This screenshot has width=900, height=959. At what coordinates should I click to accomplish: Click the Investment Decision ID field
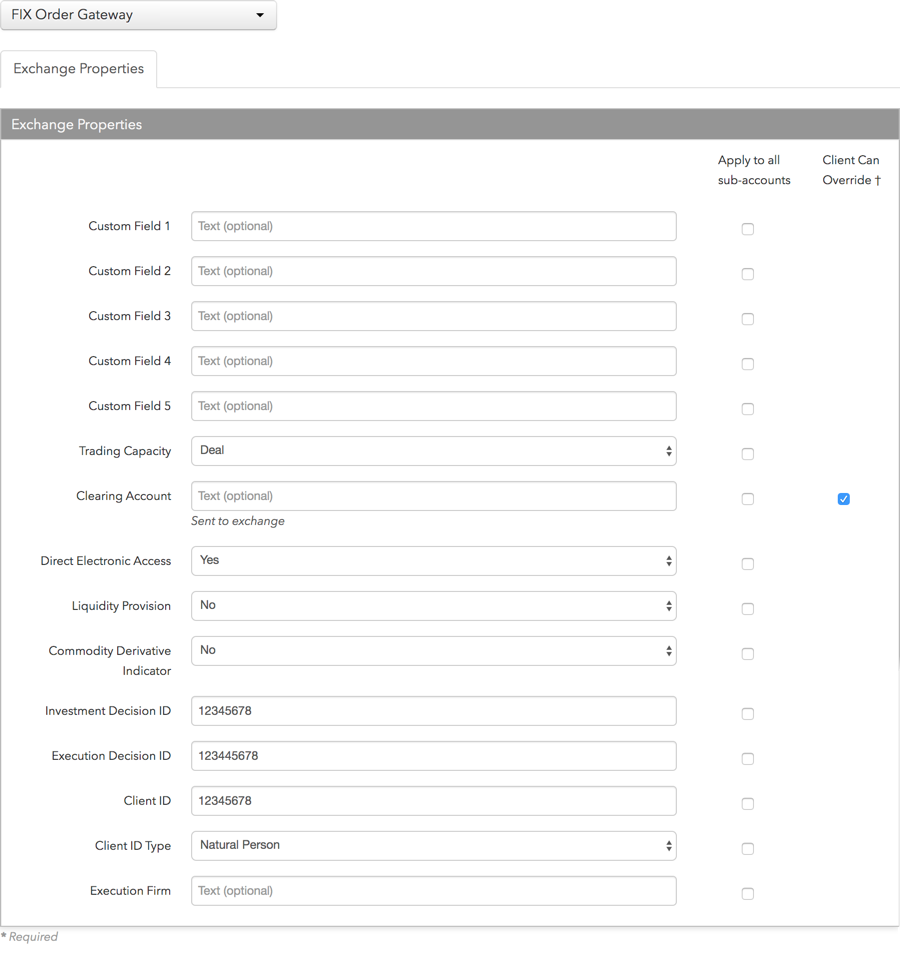tap(433, 711)
